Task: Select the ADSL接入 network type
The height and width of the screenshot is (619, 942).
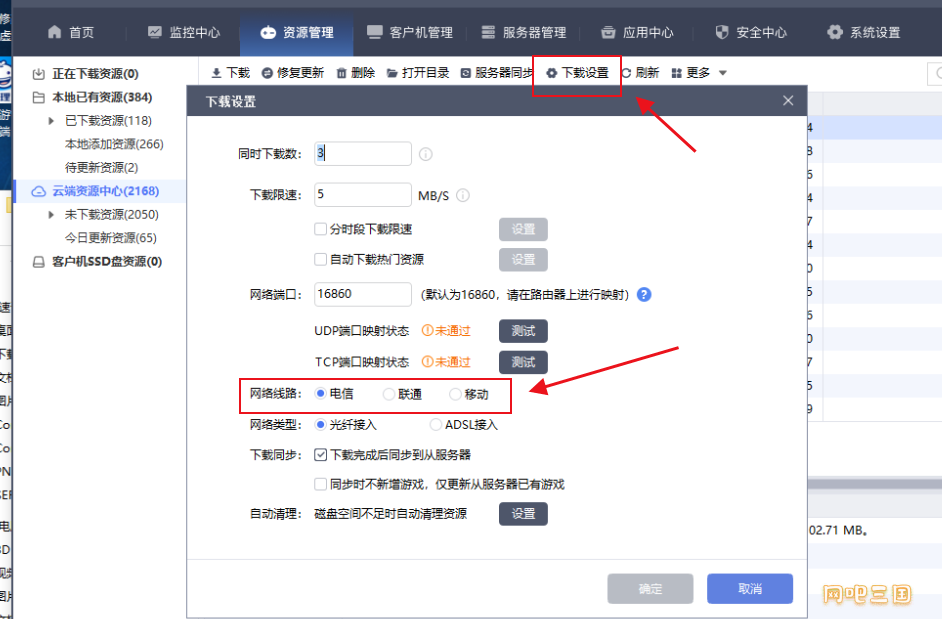Action: pos(436,424)
